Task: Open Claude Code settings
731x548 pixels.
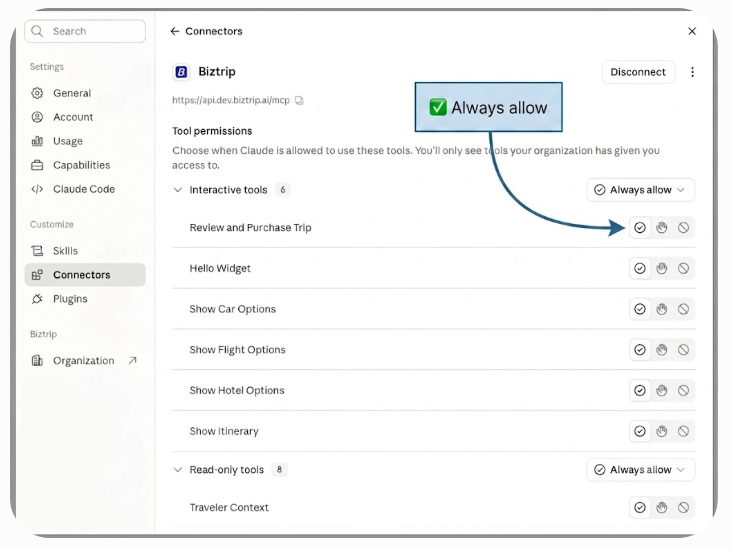Action: (x=85, y=189)
